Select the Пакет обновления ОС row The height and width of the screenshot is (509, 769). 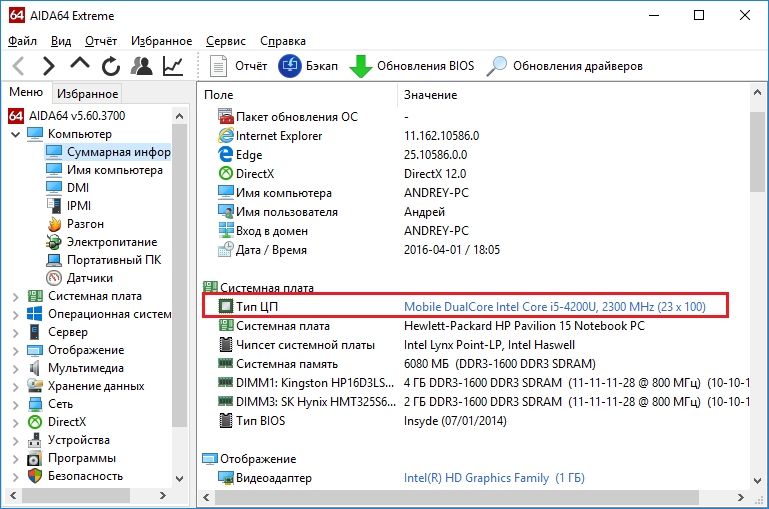coord(474,117)
